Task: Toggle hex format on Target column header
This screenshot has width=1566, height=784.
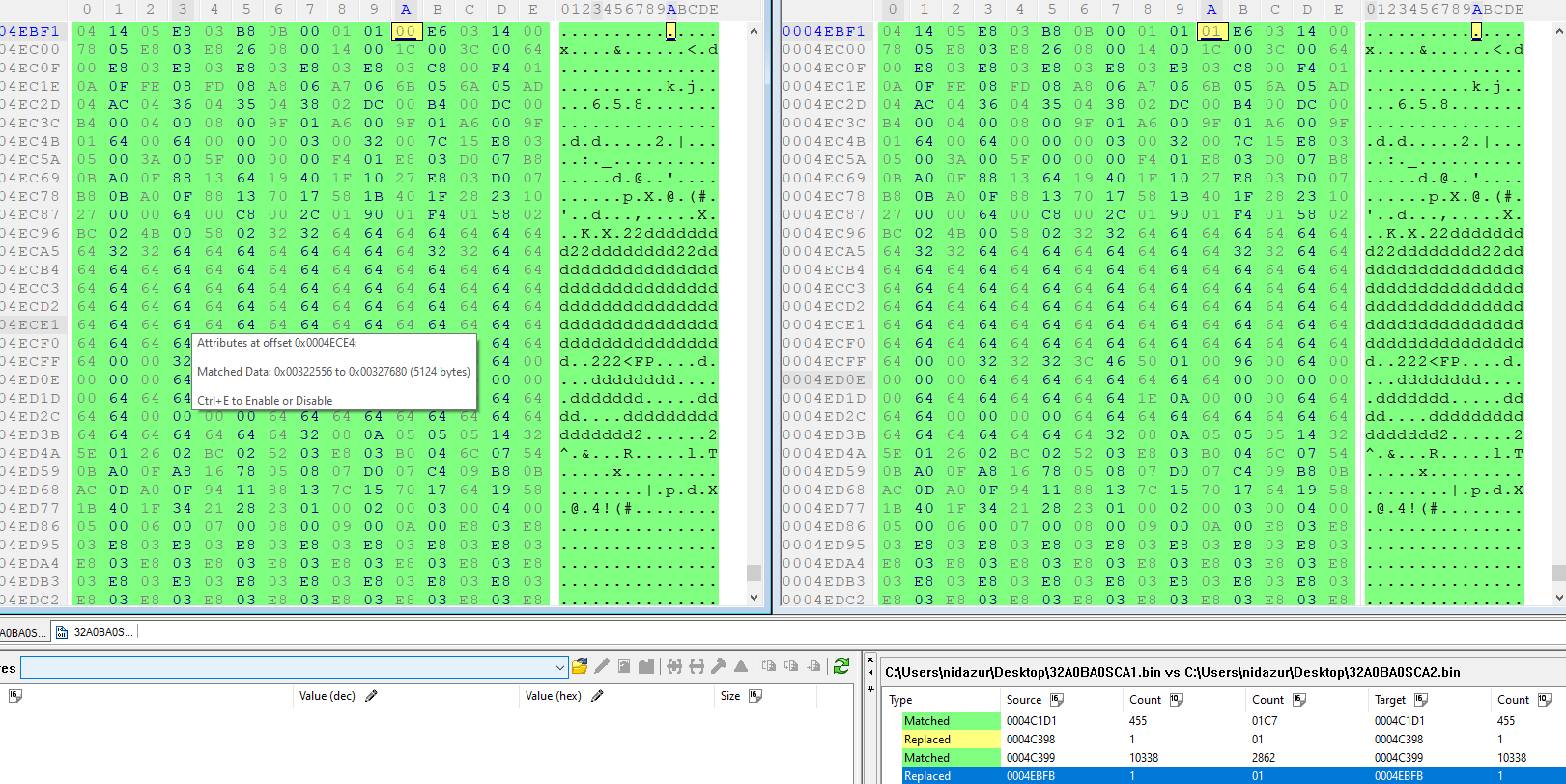Action: (1421, 699)
